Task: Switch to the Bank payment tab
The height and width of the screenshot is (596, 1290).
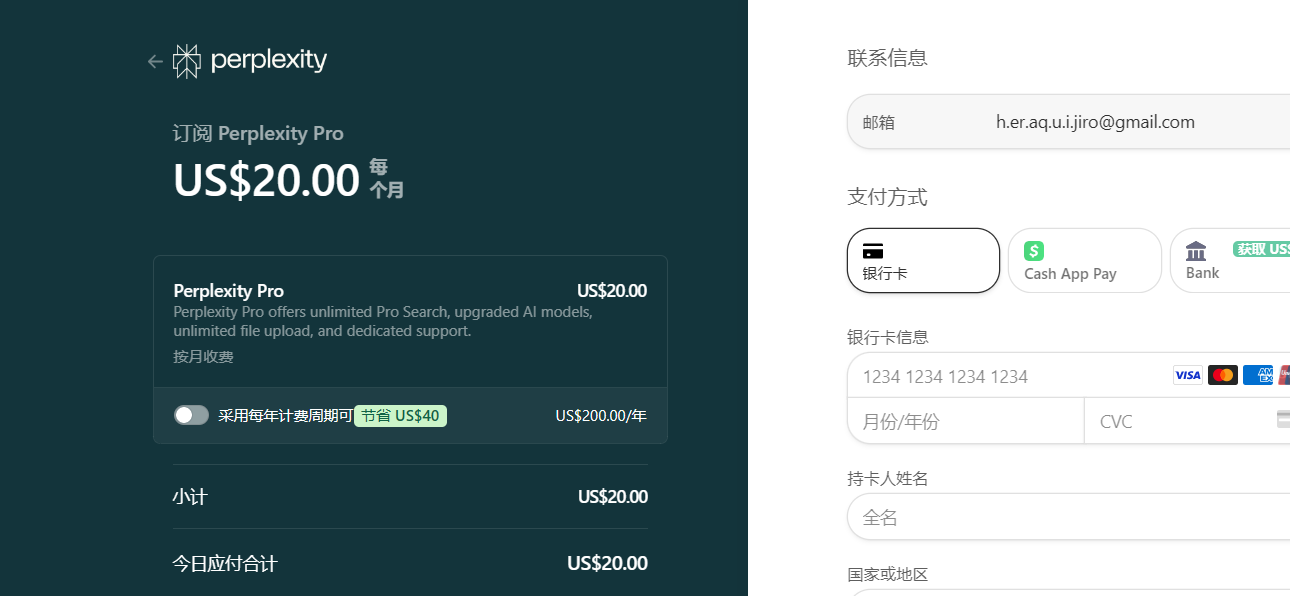Action: 1231,261
